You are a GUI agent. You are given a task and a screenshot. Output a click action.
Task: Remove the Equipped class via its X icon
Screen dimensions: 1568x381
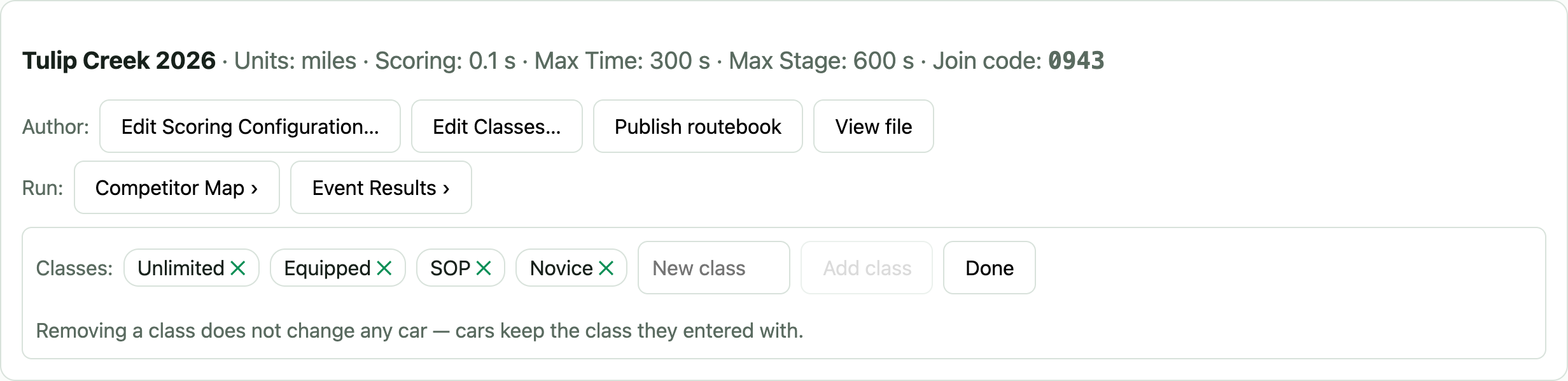[x=384, y=268]
